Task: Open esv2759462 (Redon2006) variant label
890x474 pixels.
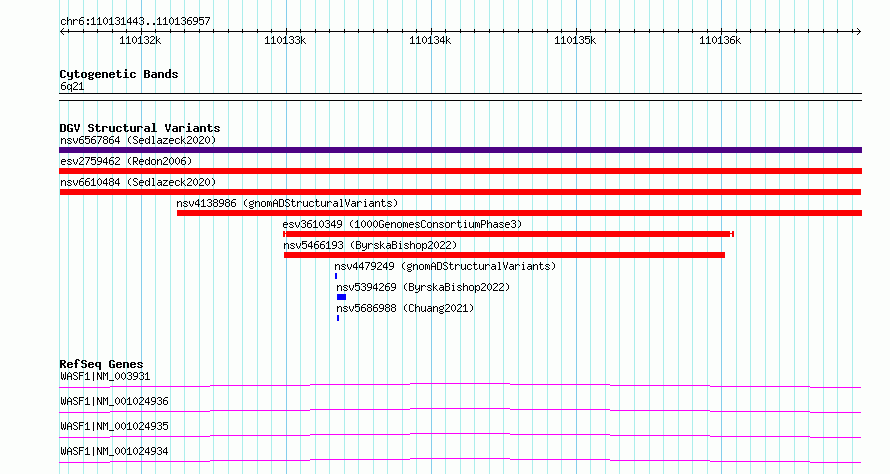Action: pyautogui.click(x=126, y=161)
